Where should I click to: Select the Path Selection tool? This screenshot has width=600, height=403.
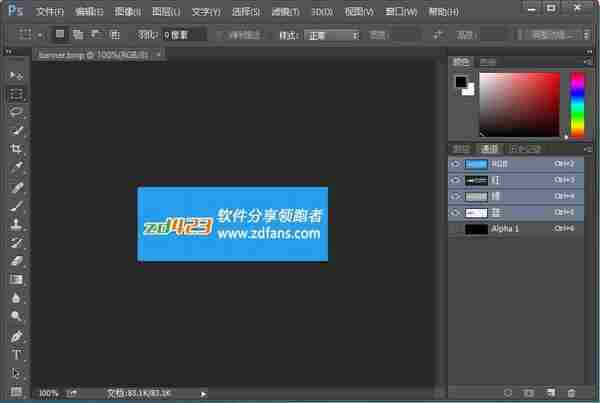click(x=16, y=373)
